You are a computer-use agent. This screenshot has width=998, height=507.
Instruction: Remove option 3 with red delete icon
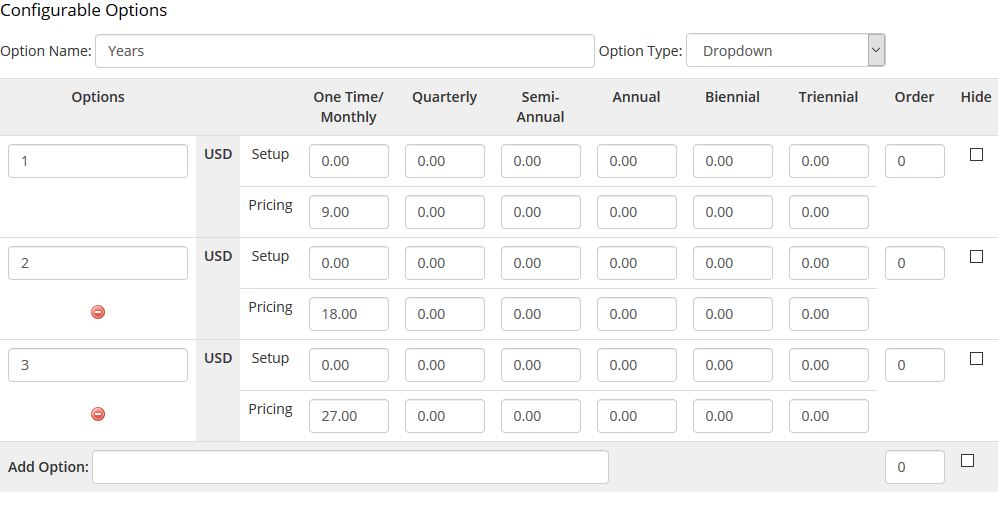(x=98, y=414)
